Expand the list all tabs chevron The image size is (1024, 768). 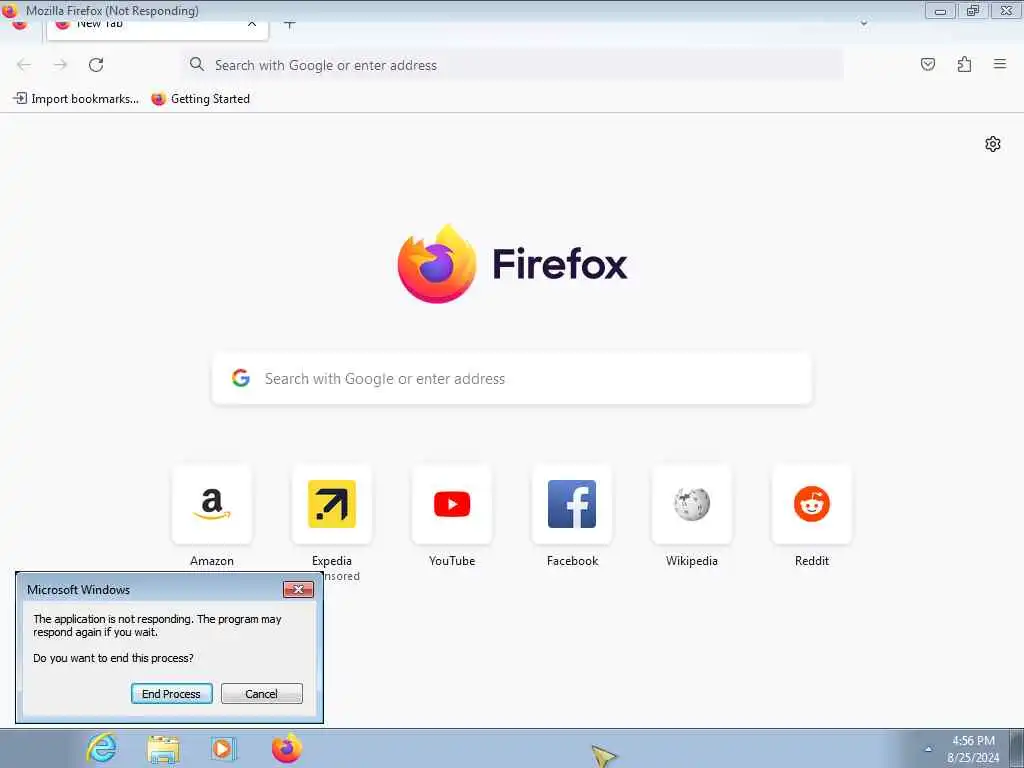tap(863, 24)
